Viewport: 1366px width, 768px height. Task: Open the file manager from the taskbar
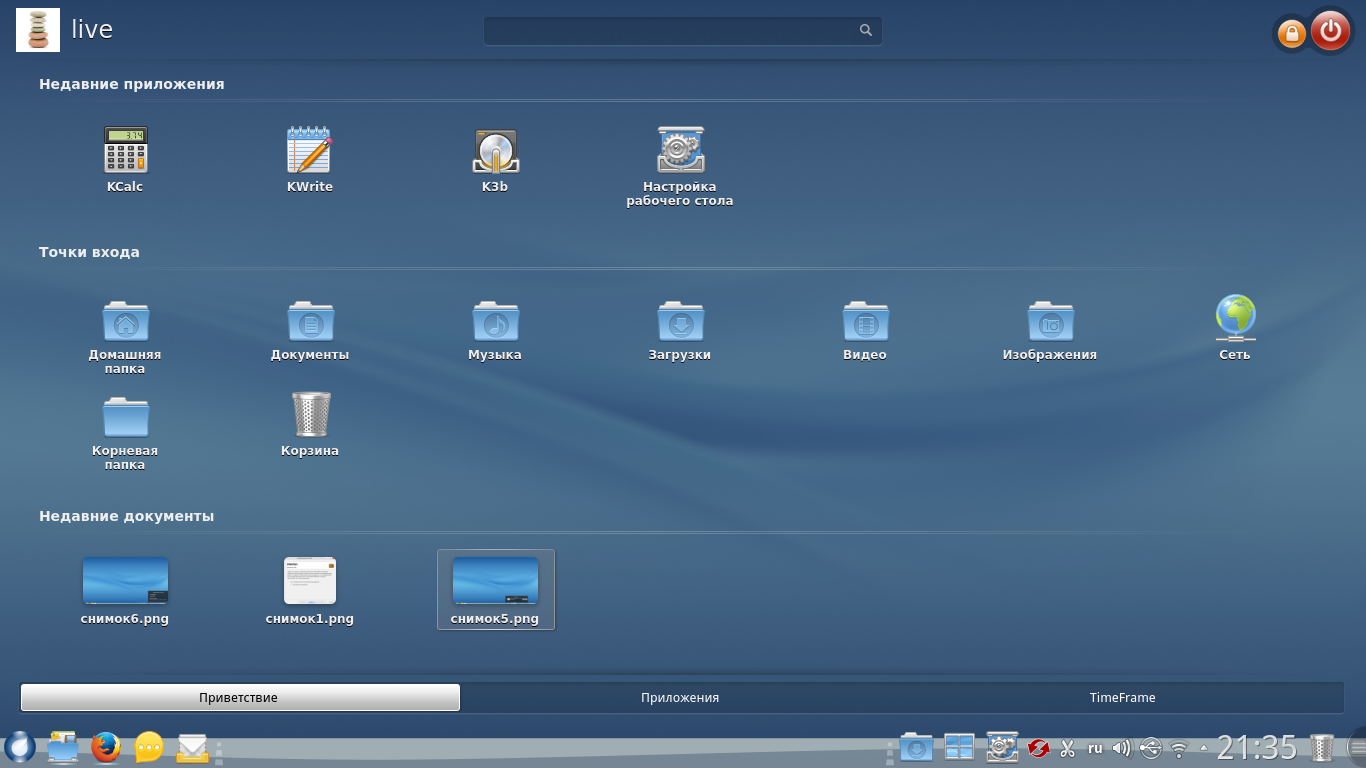tap(63, 747)
